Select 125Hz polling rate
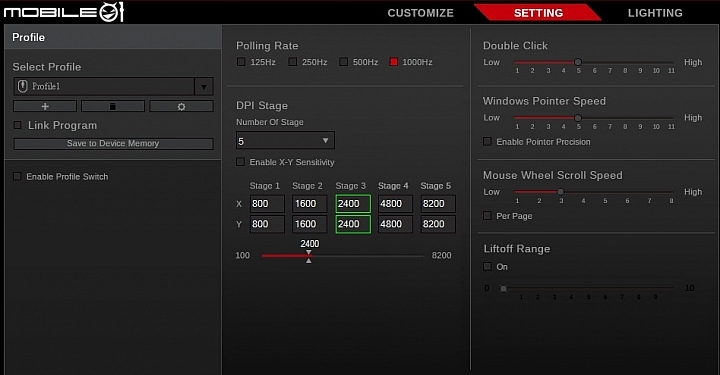 (241, 62)
